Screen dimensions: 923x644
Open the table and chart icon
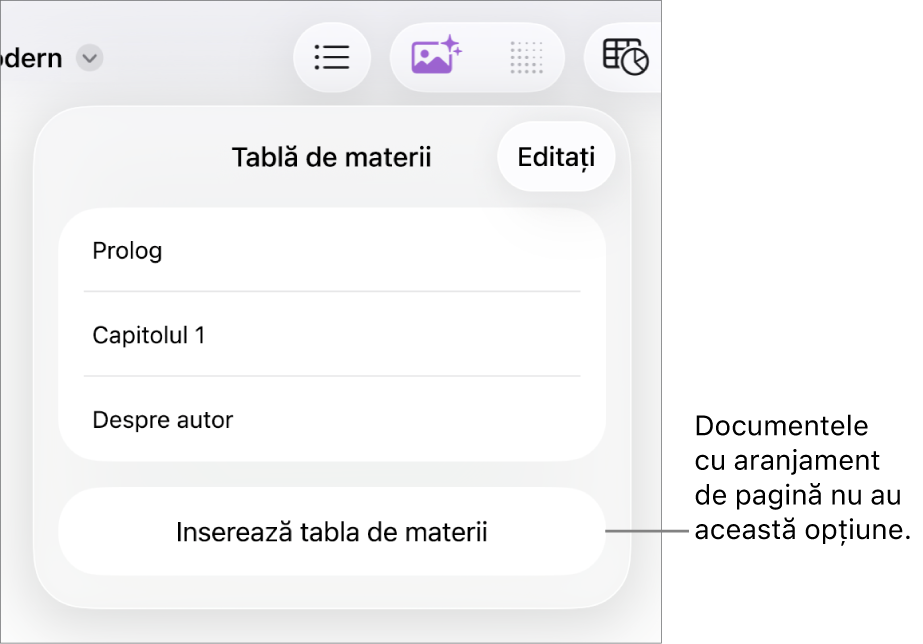pos(625,57)
